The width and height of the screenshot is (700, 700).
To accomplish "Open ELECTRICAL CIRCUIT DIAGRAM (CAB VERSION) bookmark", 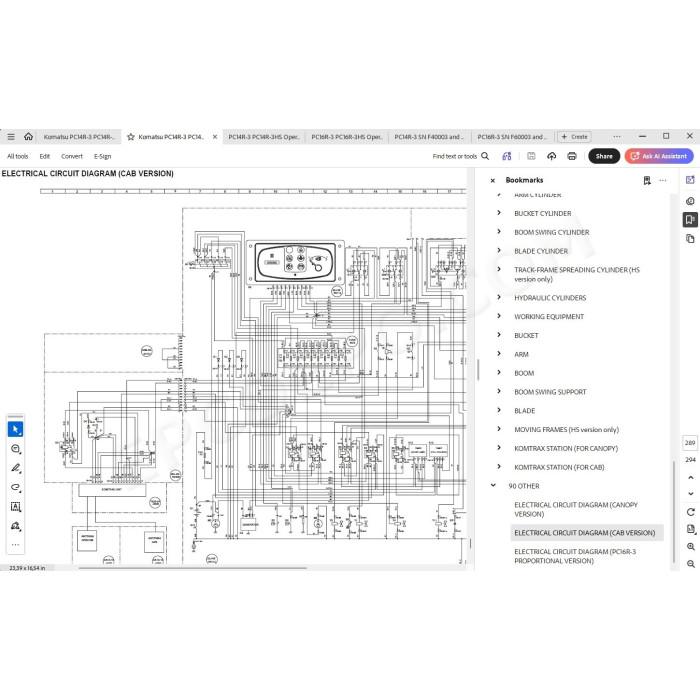I will click(585, 533).
